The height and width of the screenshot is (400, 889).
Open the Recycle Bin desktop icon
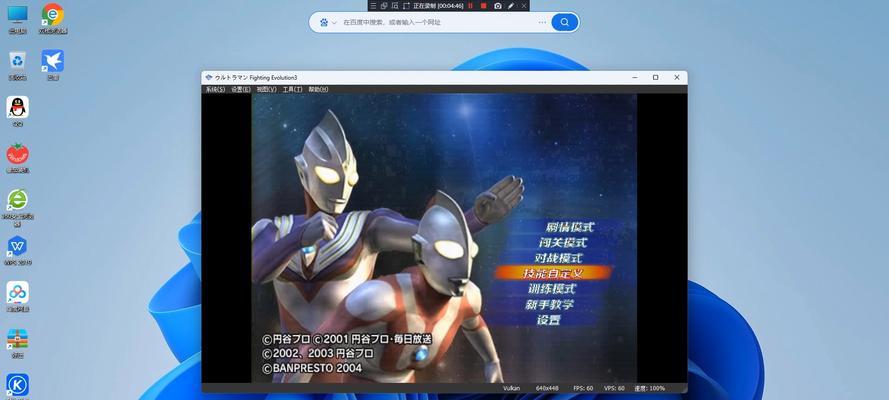(18, 65)
